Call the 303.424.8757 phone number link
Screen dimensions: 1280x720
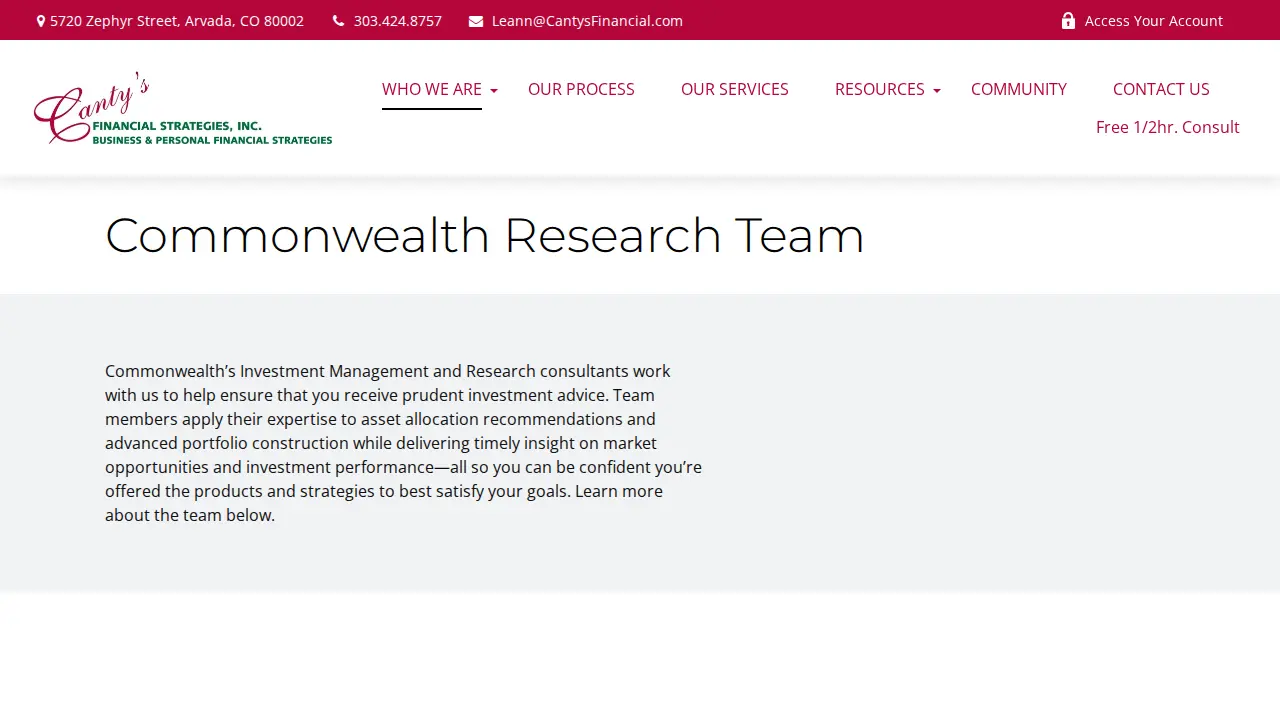(398, 21)
